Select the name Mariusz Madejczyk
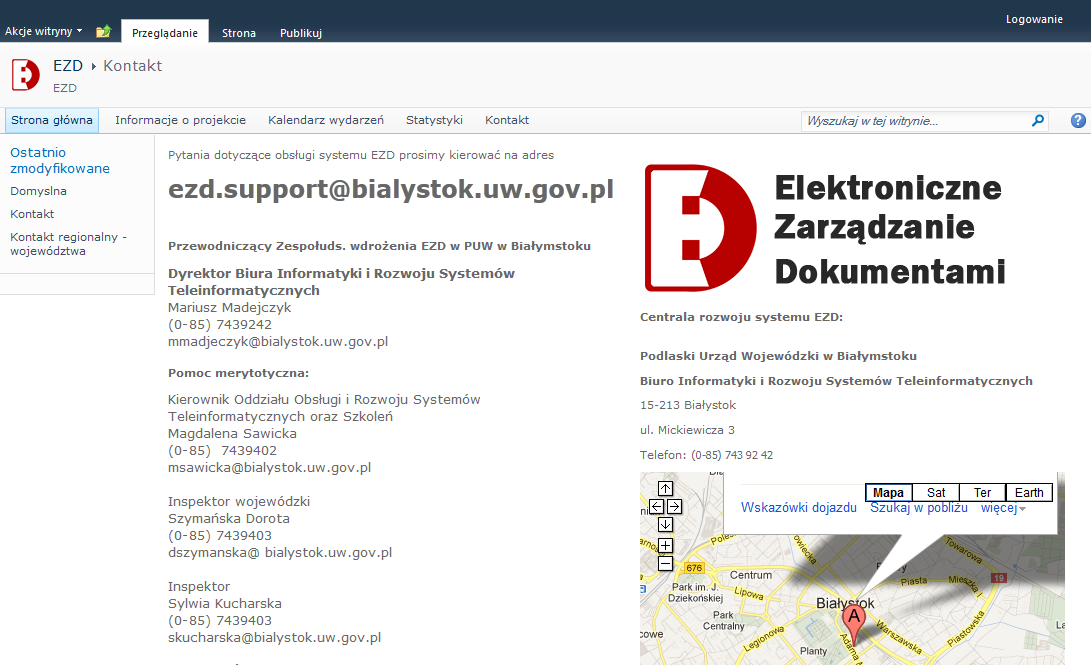Viewport: 1091px width, 665px height. click(x=230, y=307)
